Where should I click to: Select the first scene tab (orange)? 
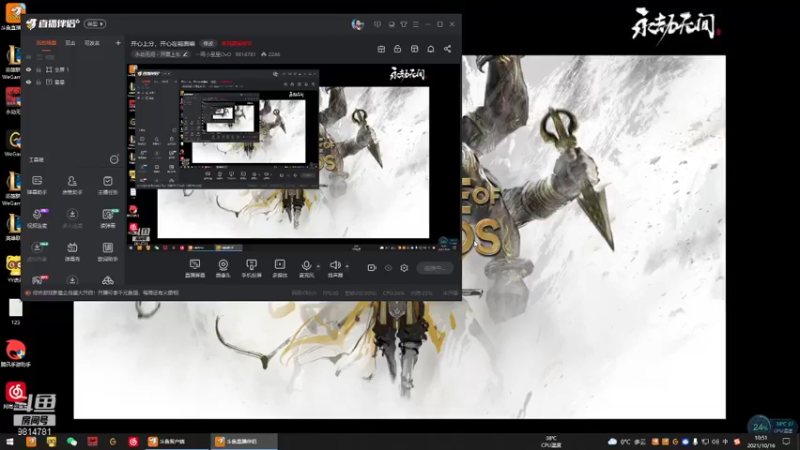coord(46,43)
